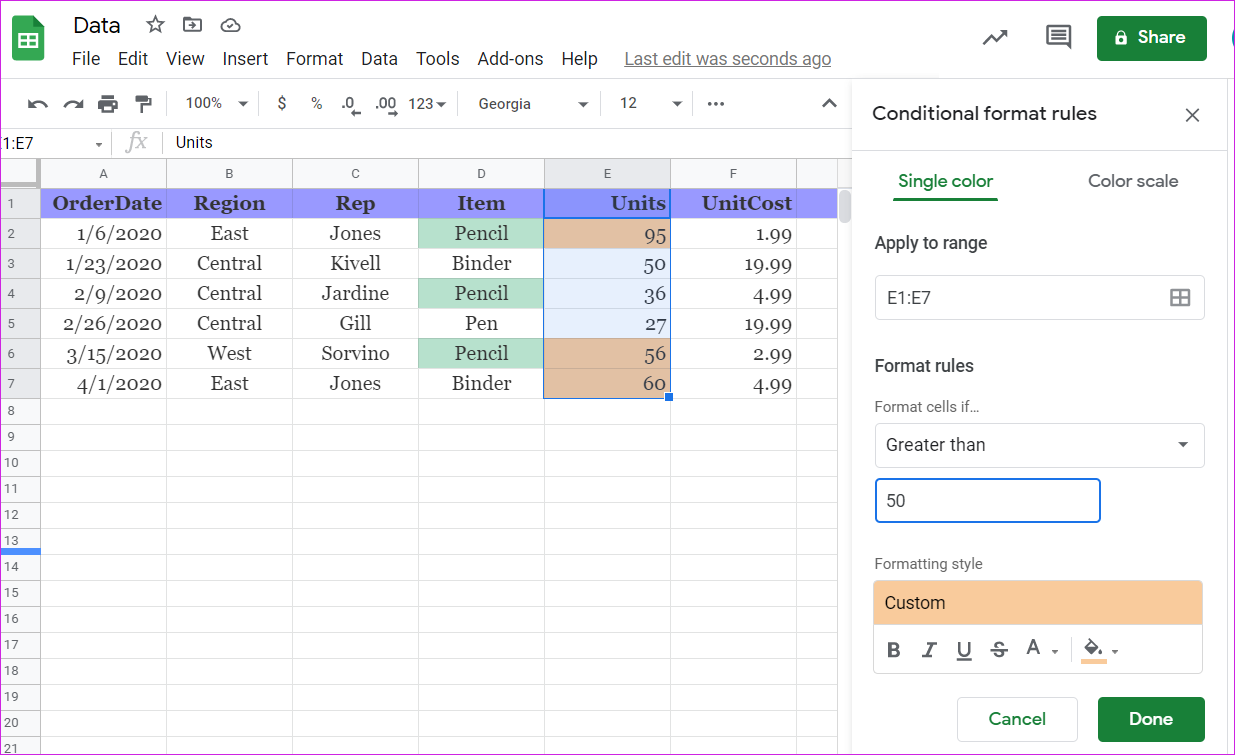The image size is (1235, 755).
Task: Click the select data range grid icon
Action: click(1180, 298)
